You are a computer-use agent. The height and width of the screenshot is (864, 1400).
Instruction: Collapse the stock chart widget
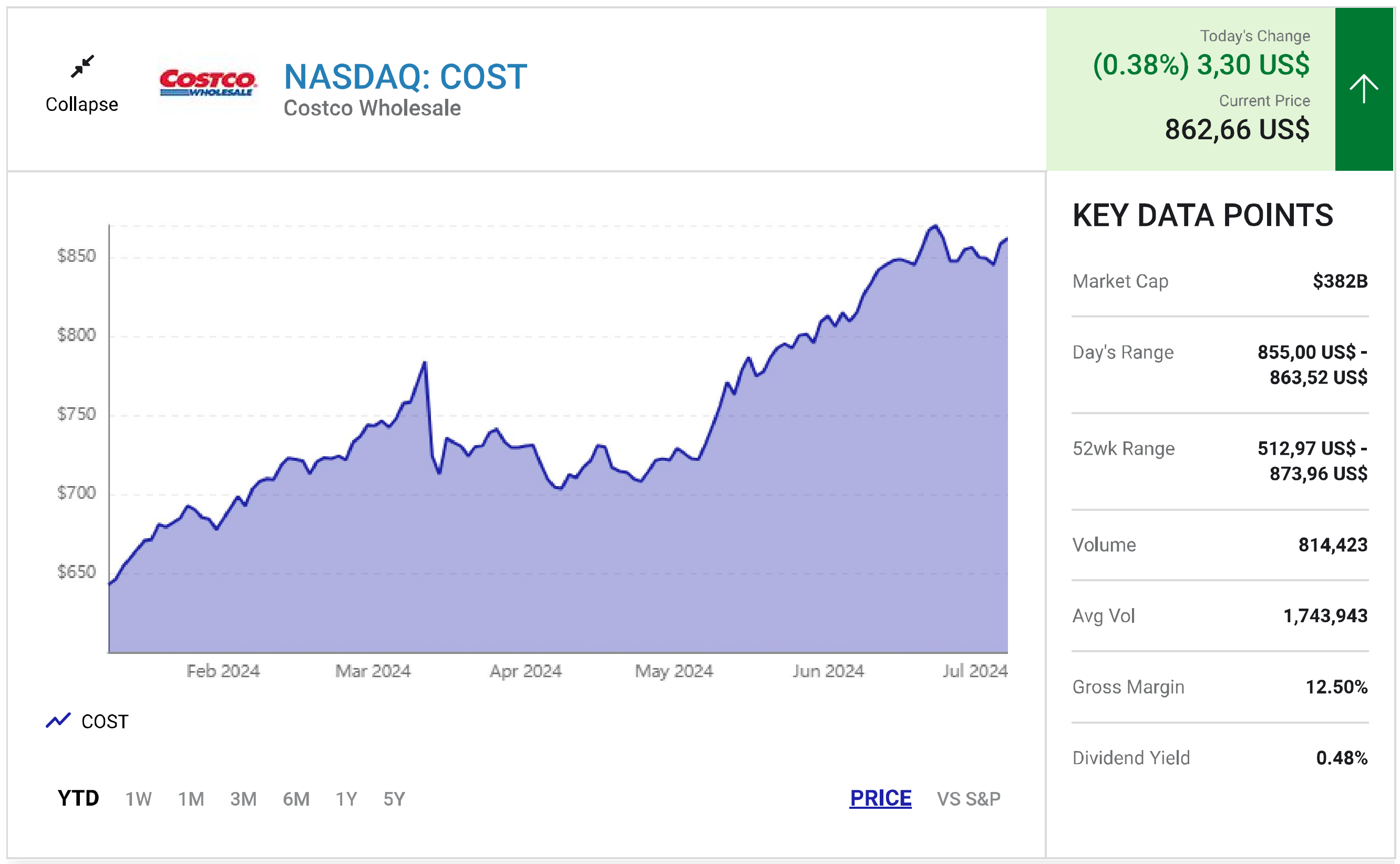coord(81,85)
